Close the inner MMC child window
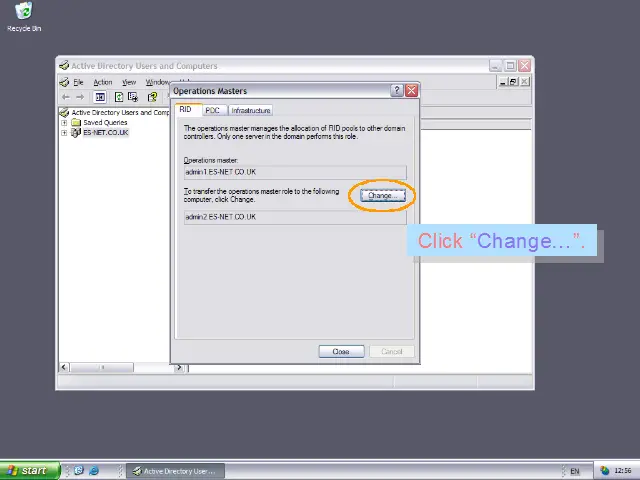This screenshot has height=480, width=640. pos(524,82)
